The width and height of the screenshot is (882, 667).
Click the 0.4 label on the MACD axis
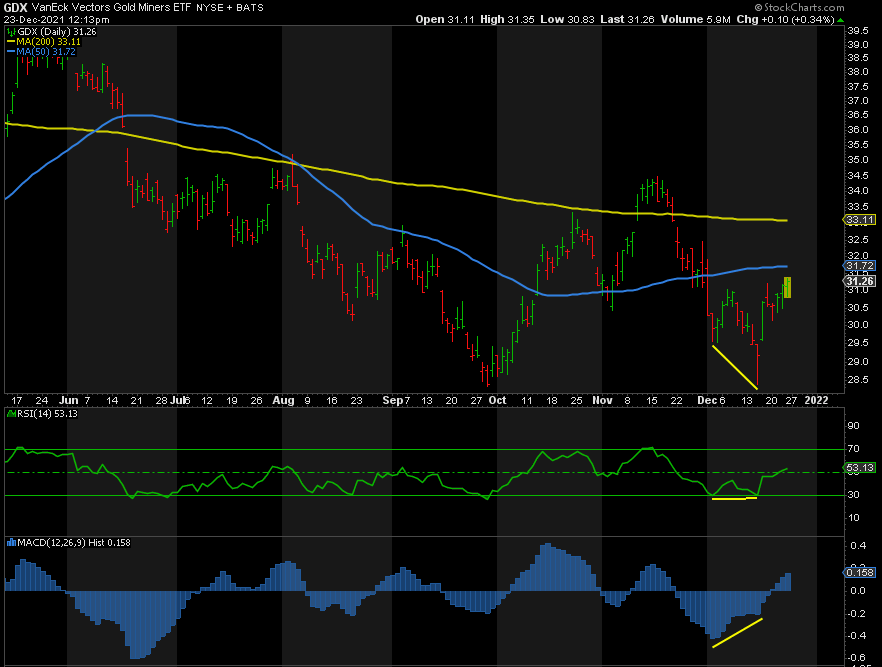(x=858, y=546)
